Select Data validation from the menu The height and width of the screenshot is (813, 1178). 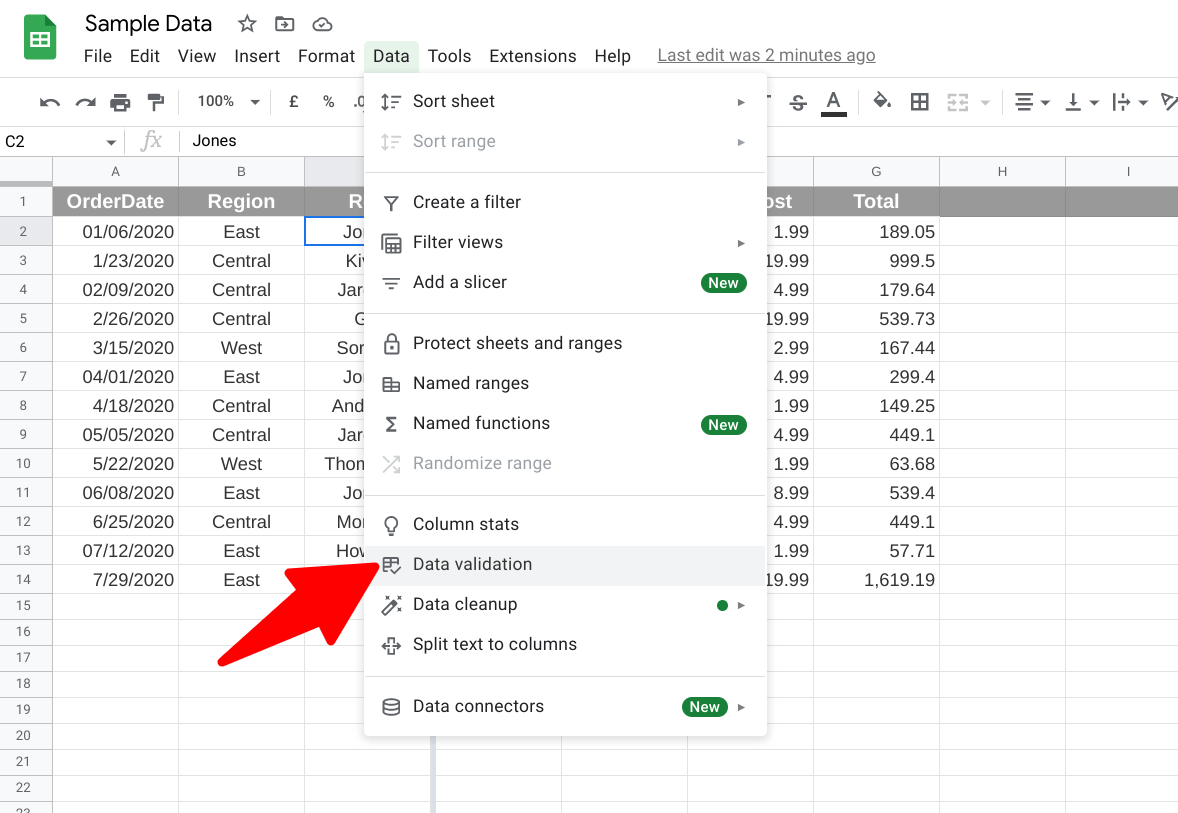(x=472, y=564)
